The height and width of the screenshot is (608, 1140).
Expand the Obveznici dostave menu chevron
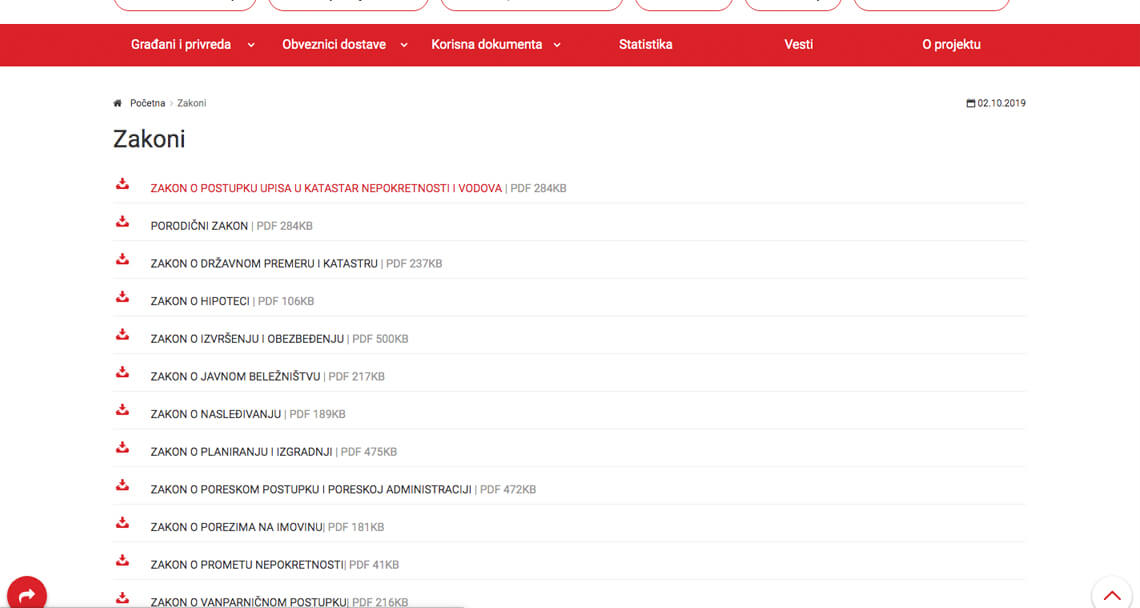[404, 45]
